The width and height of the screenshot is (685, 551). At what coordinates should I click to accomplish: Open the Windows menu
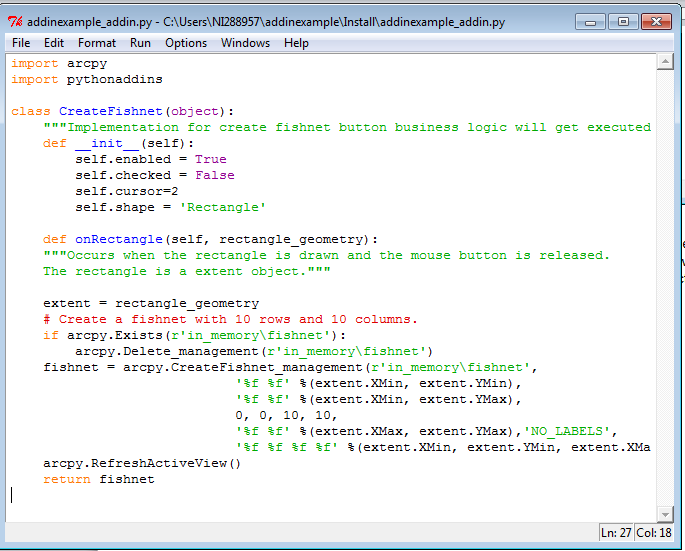pos(245,43)
